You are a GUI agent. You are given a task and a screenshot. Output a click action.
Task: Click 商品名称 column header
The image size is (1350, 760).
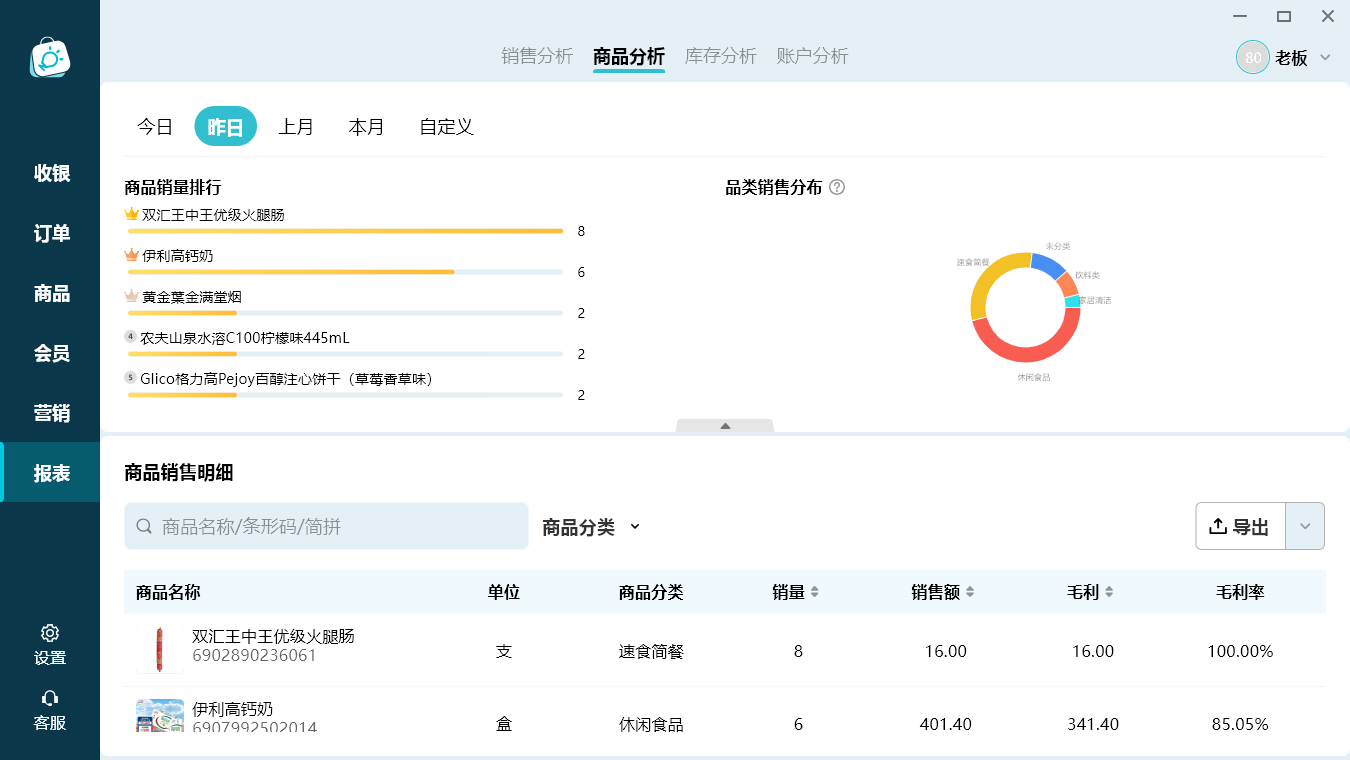168,592
